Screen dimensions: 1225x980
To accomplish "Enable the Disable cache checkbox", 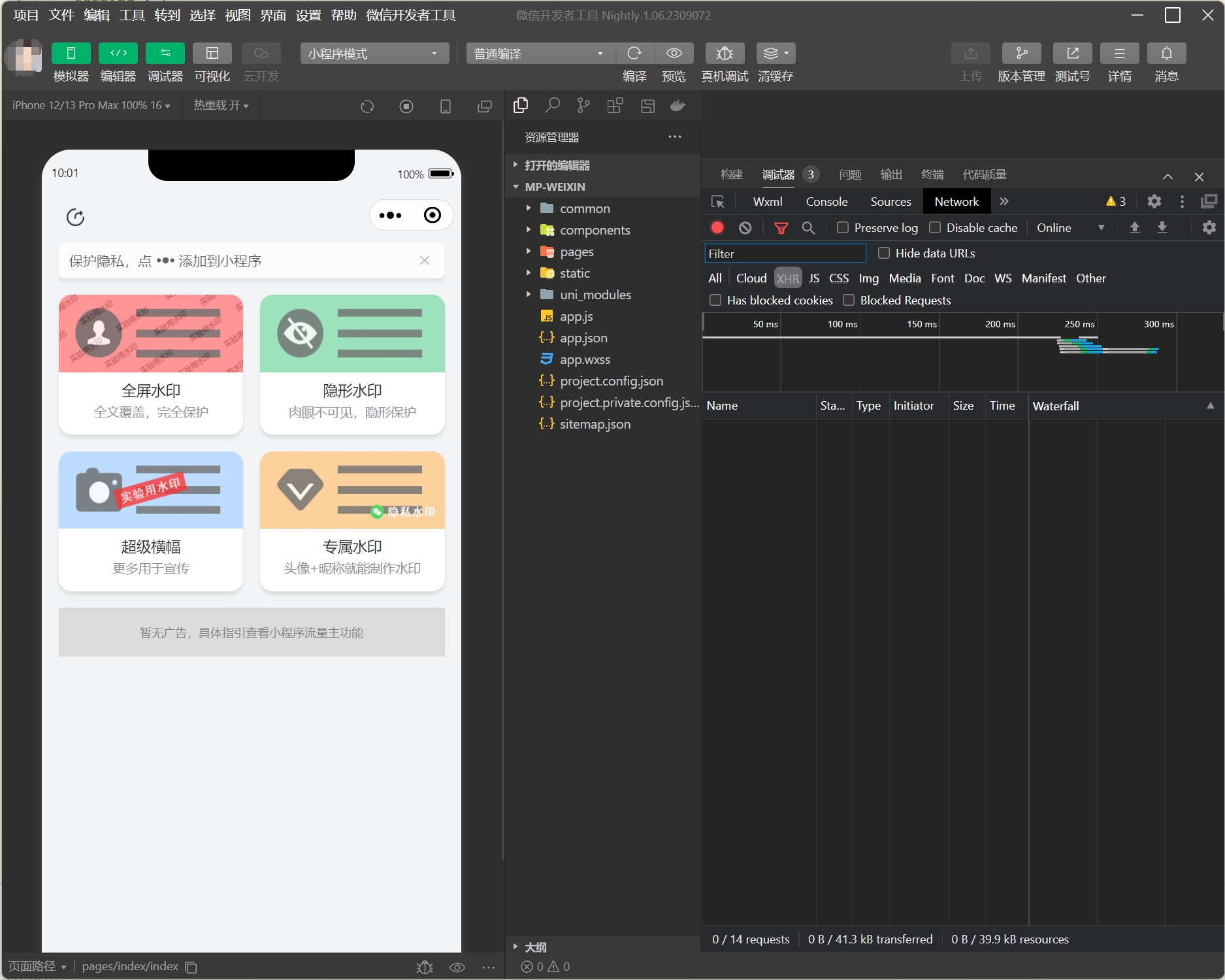I will coord(935,227).
